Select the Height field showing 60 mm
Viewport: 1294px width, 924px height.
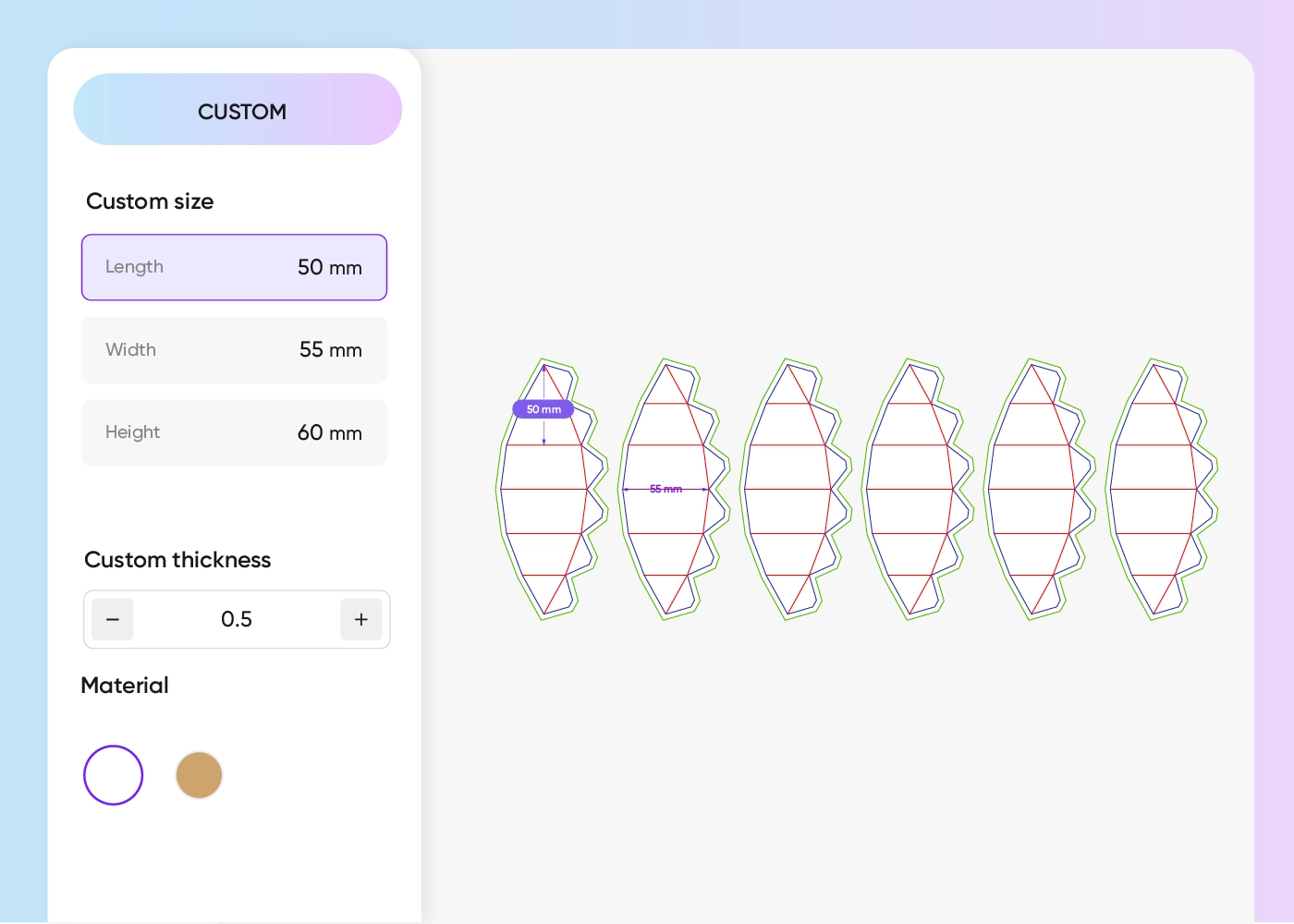coord(234,432)
